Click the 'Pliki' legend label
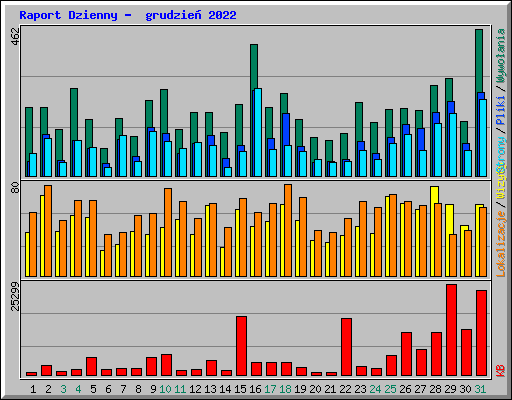512x400 pixels. pyautogui.click(x=501, y=111)
